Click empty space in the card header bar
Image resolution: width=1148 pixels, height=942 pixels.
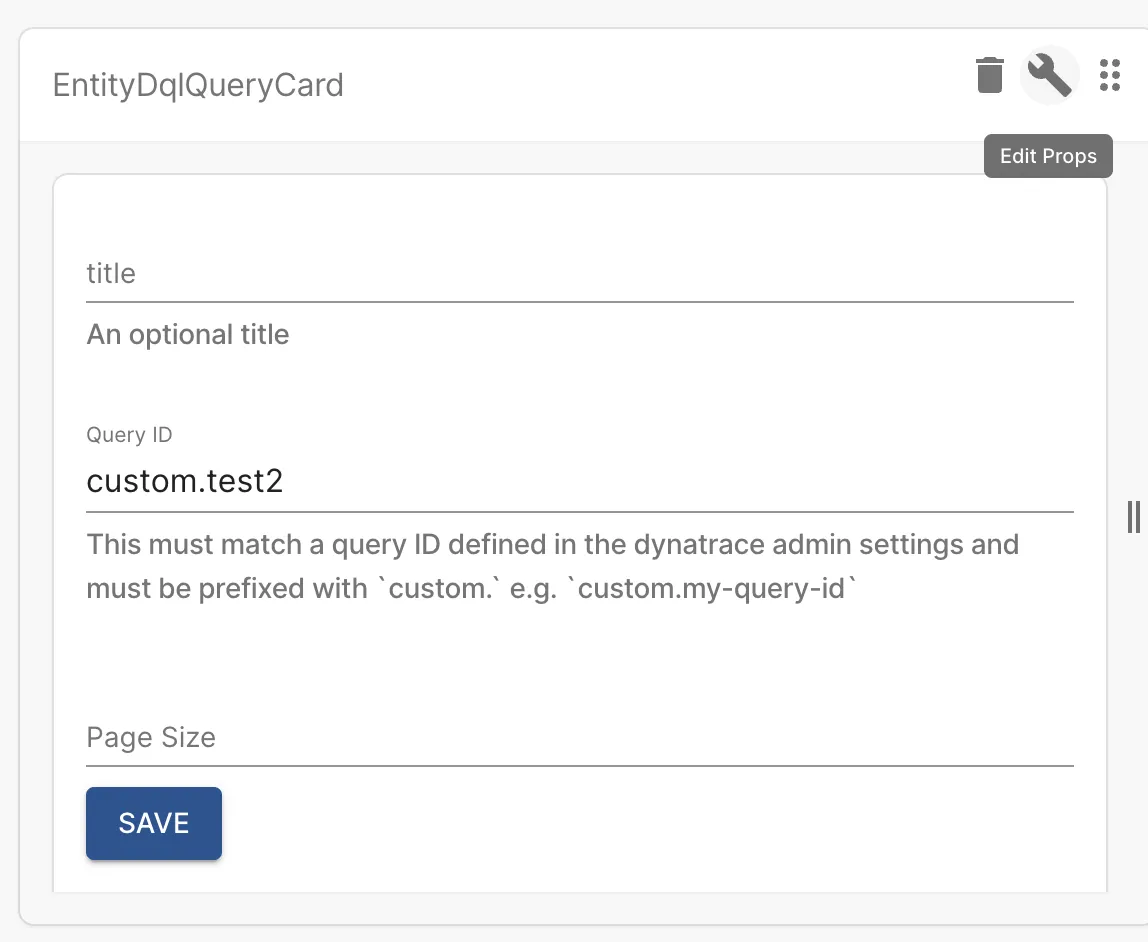650,85
